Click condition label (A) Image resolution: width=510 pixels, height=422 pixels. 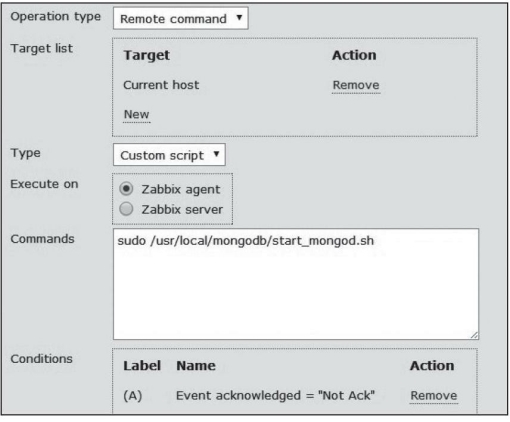tap(133, 396)
